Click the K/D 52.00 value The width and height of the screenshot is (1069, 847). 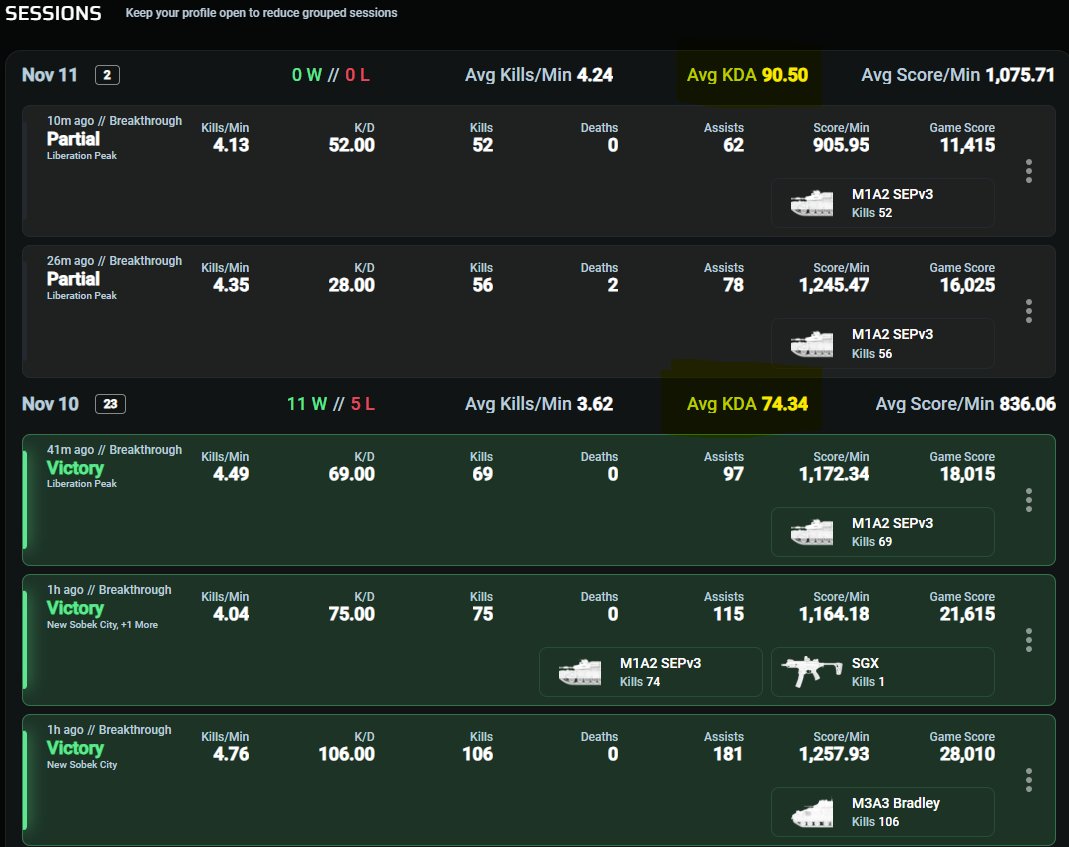pyautogui.click(x=351, y=145)
